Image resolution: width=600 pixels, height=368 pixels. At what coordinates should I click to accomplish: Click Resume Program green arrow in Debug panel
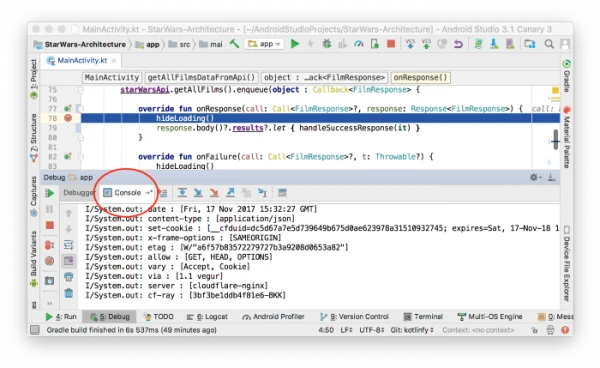[x=50, y=193]
